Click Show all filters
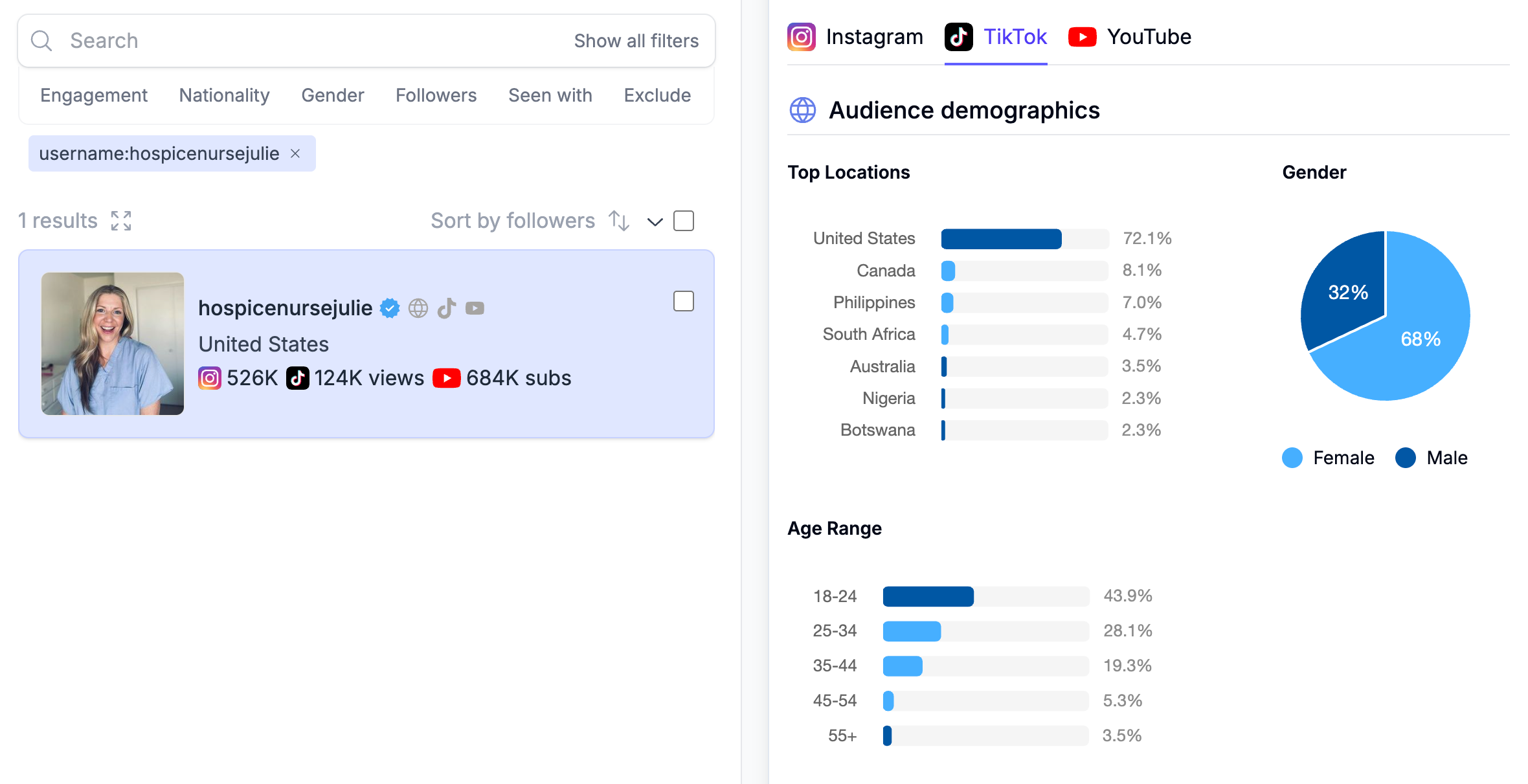The image size is (1528, 784). (x=636, y=41)
